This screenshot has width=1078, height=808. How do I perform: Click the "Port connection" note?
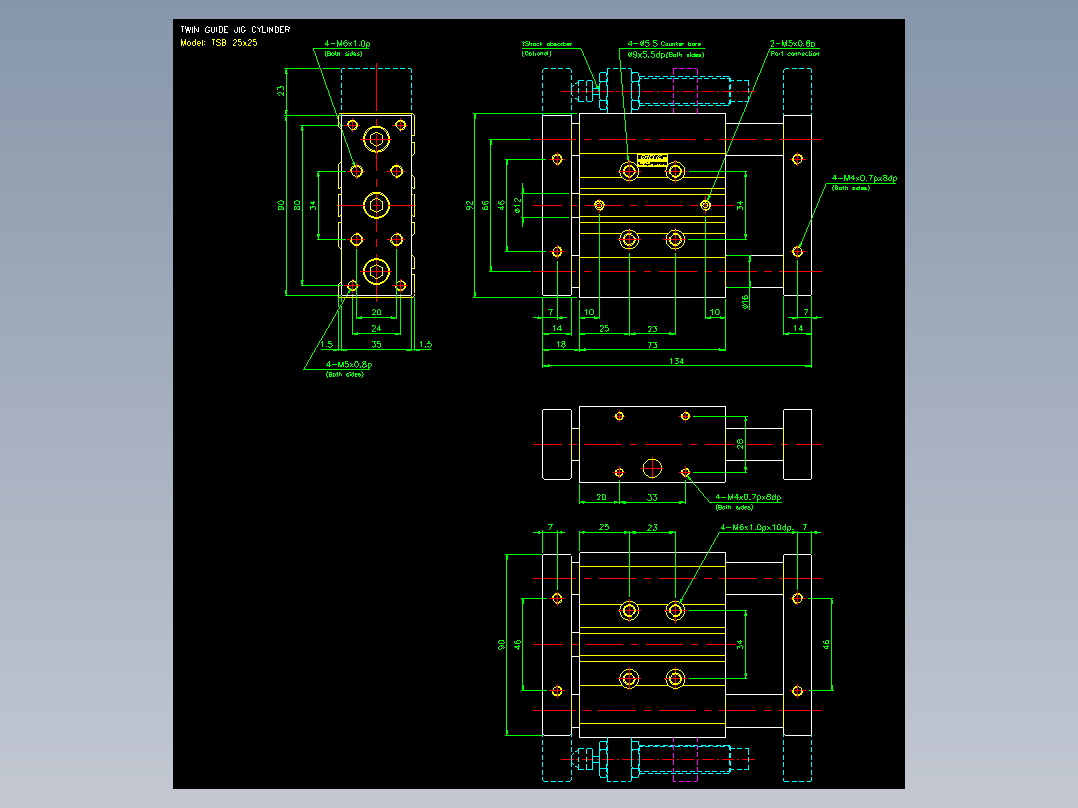795,54
